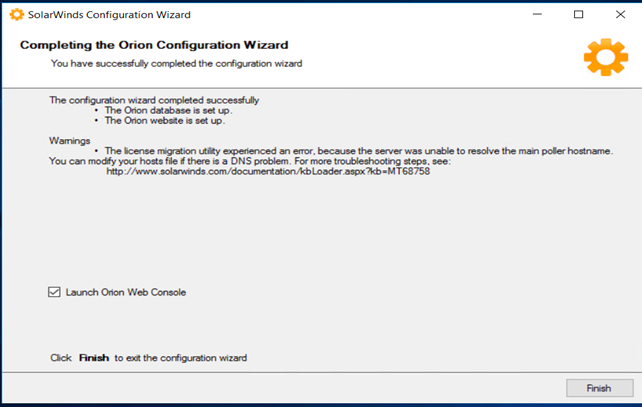Minimize the Configuration Wizard window
The width and height of the screenshot is (642, 407).
(537, 14)
